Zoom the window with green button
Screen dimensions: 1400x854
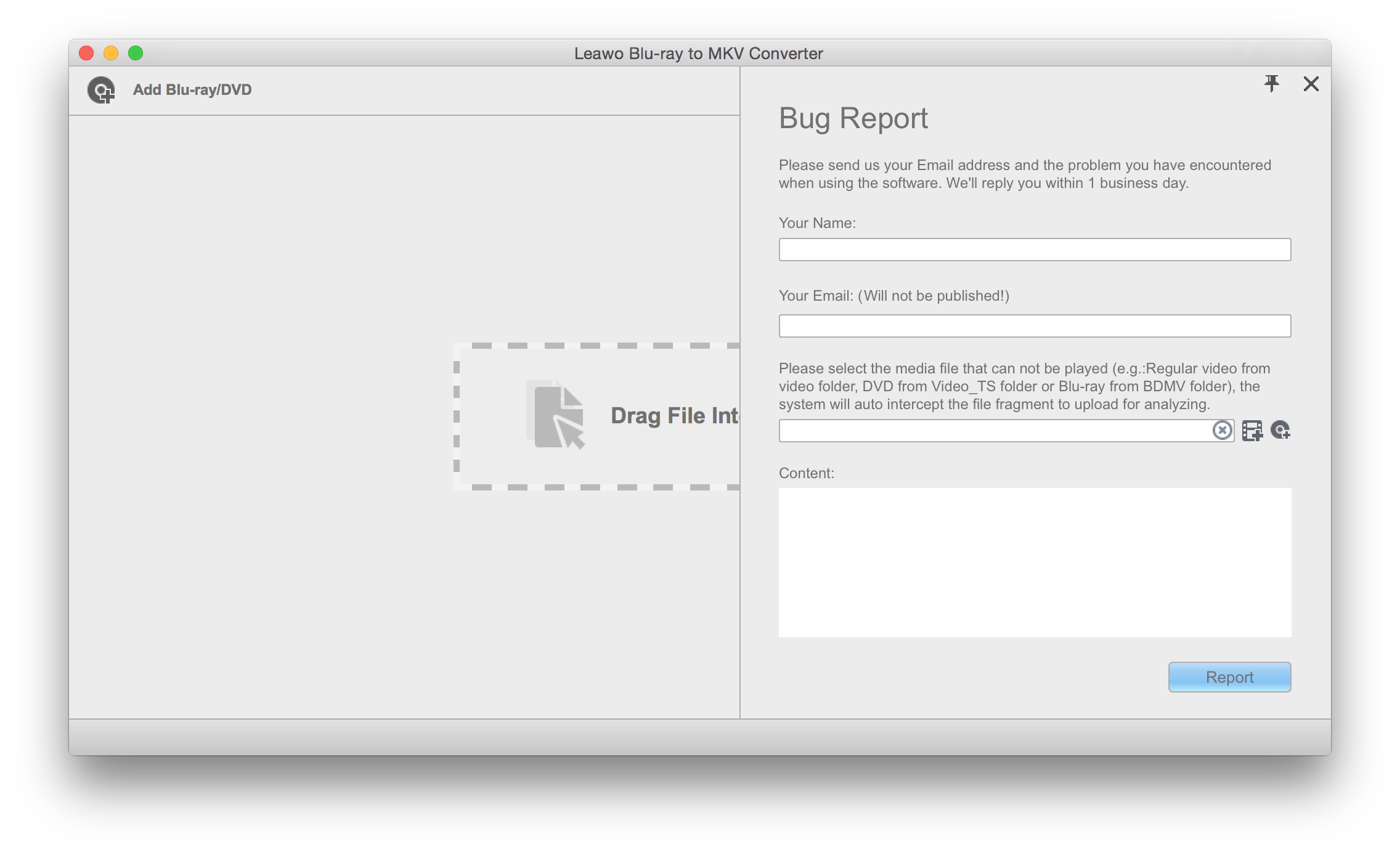coord(136,53)
